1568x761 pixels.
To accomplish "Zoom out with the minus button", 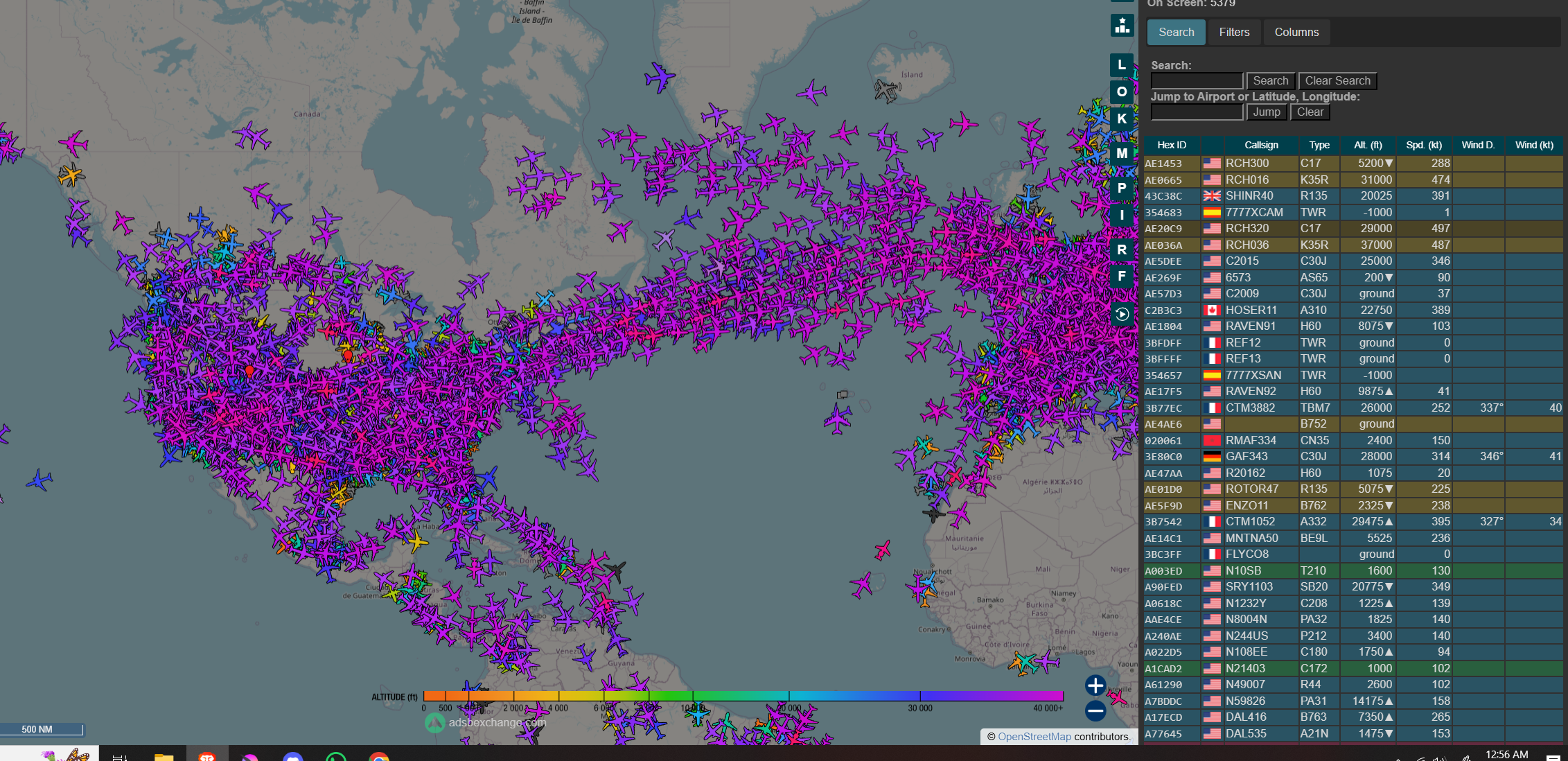I will [x=1095, y=710].
